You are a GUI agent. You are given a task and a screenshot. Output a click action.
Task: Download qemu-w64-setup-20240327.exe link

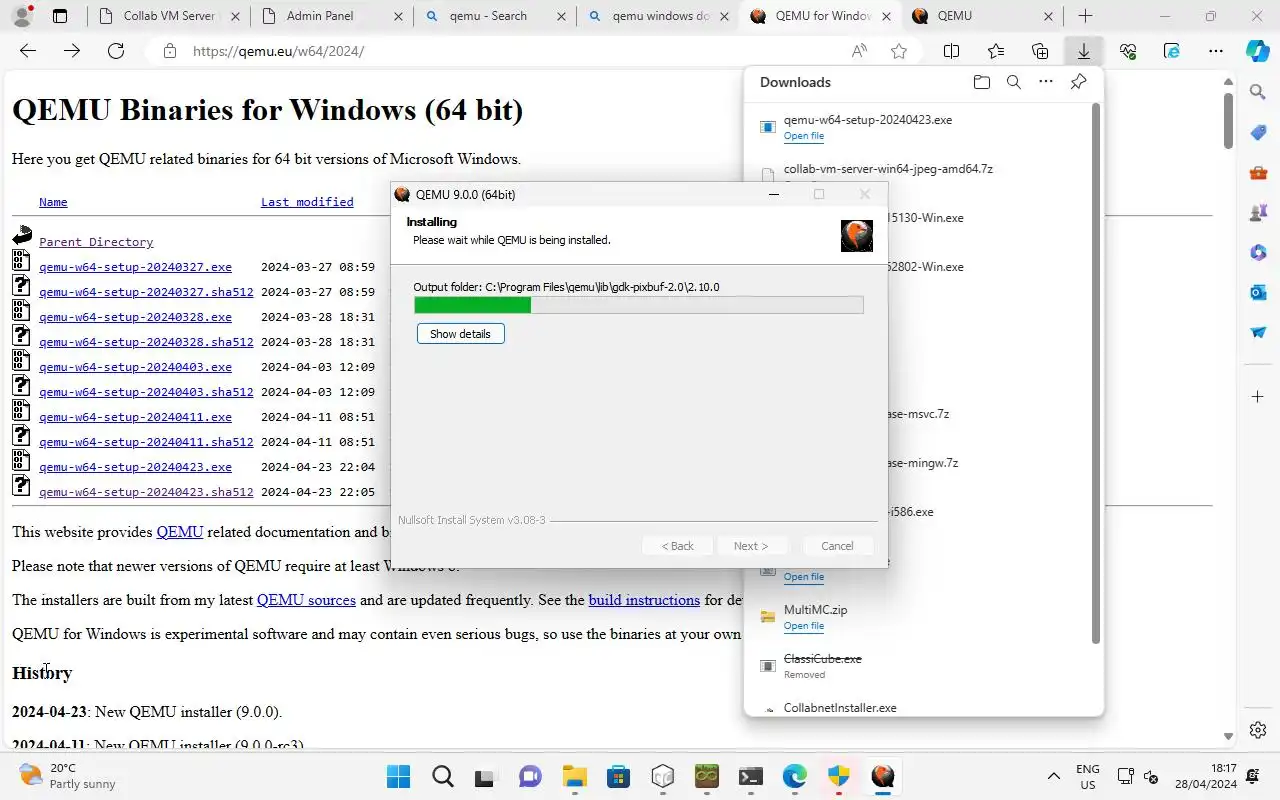pos(135,267)
